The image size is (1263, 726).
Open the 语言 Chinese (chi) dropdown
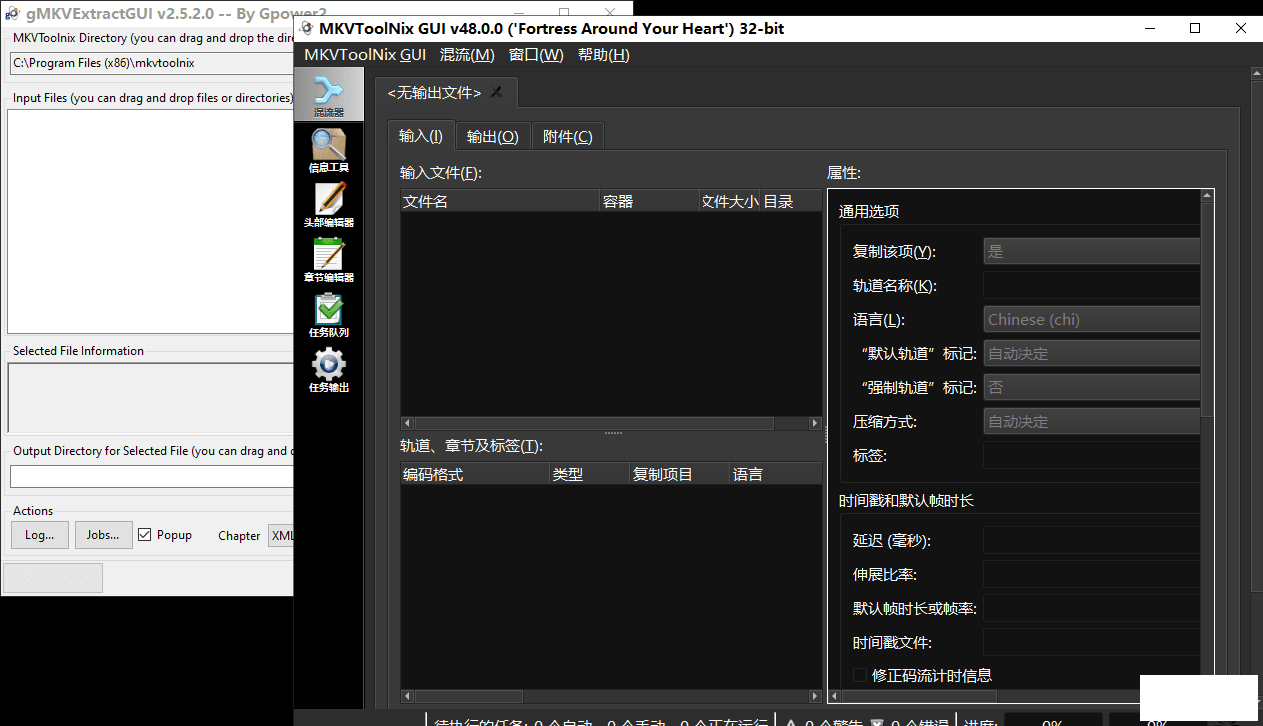(1092, 320)
